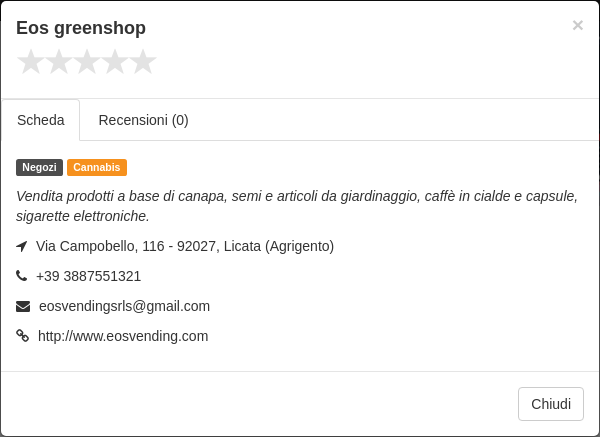Choose the fourth rating star
This screenshot has width=600, height=437.
(115, 62)
